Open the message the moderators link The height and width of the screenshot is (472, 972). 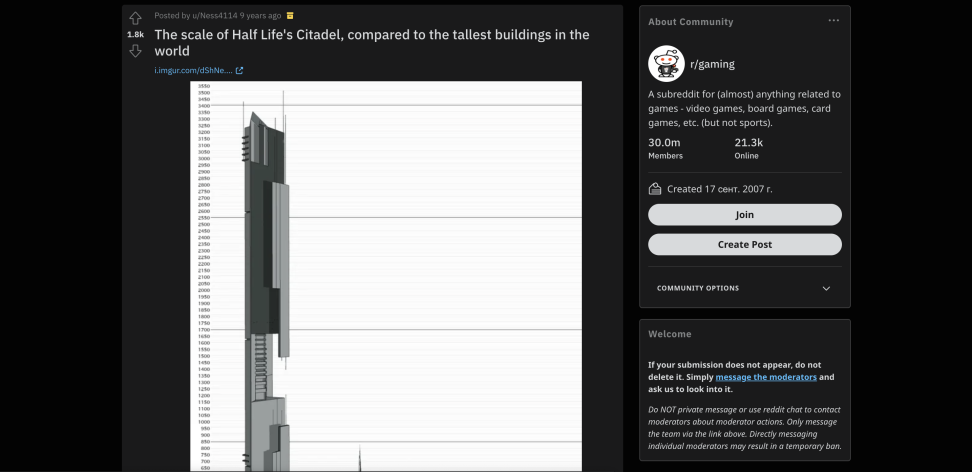click(766, 377)
